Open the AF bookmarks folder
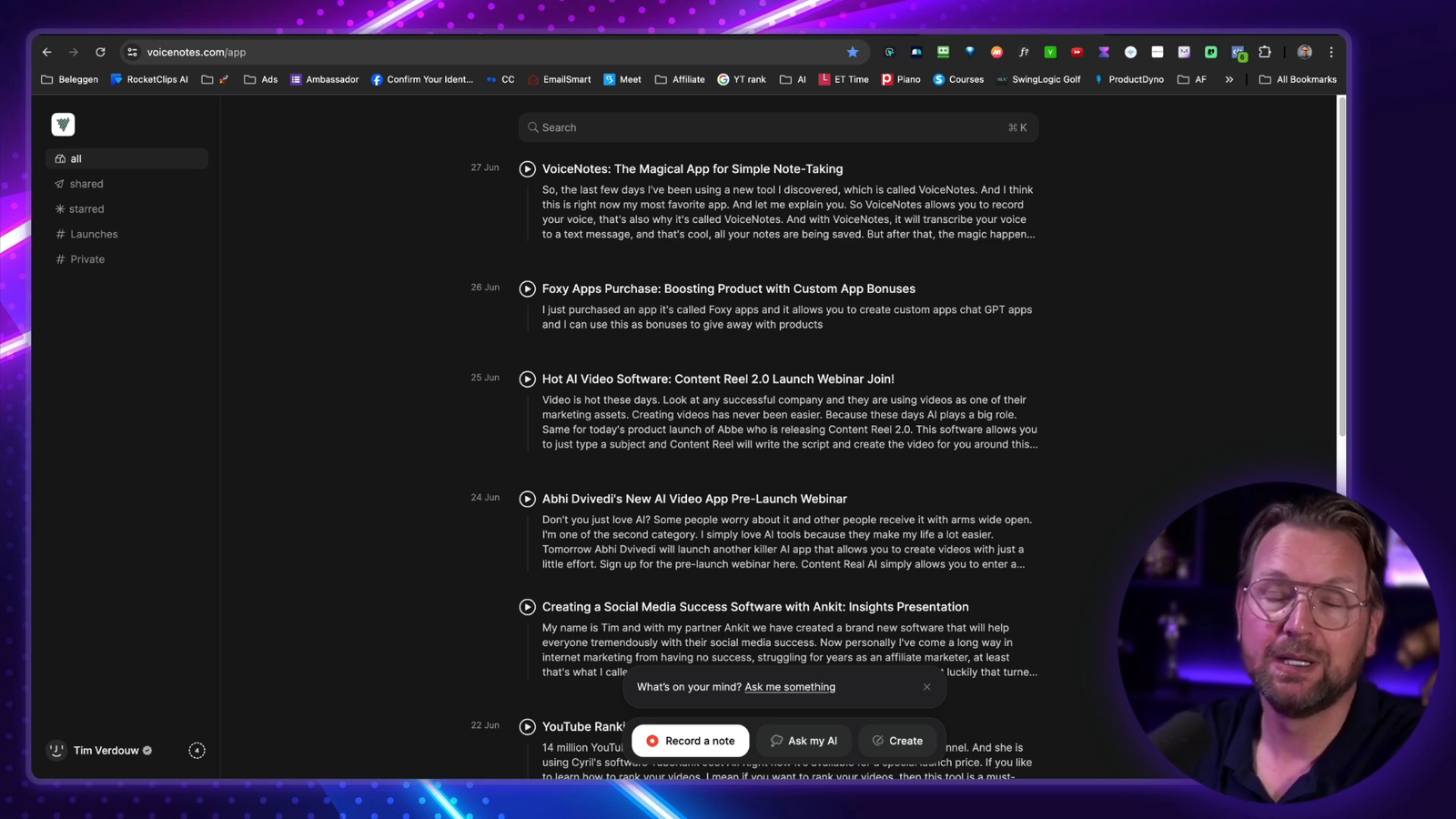1456x819 pixels. (x=1192, y=79)
